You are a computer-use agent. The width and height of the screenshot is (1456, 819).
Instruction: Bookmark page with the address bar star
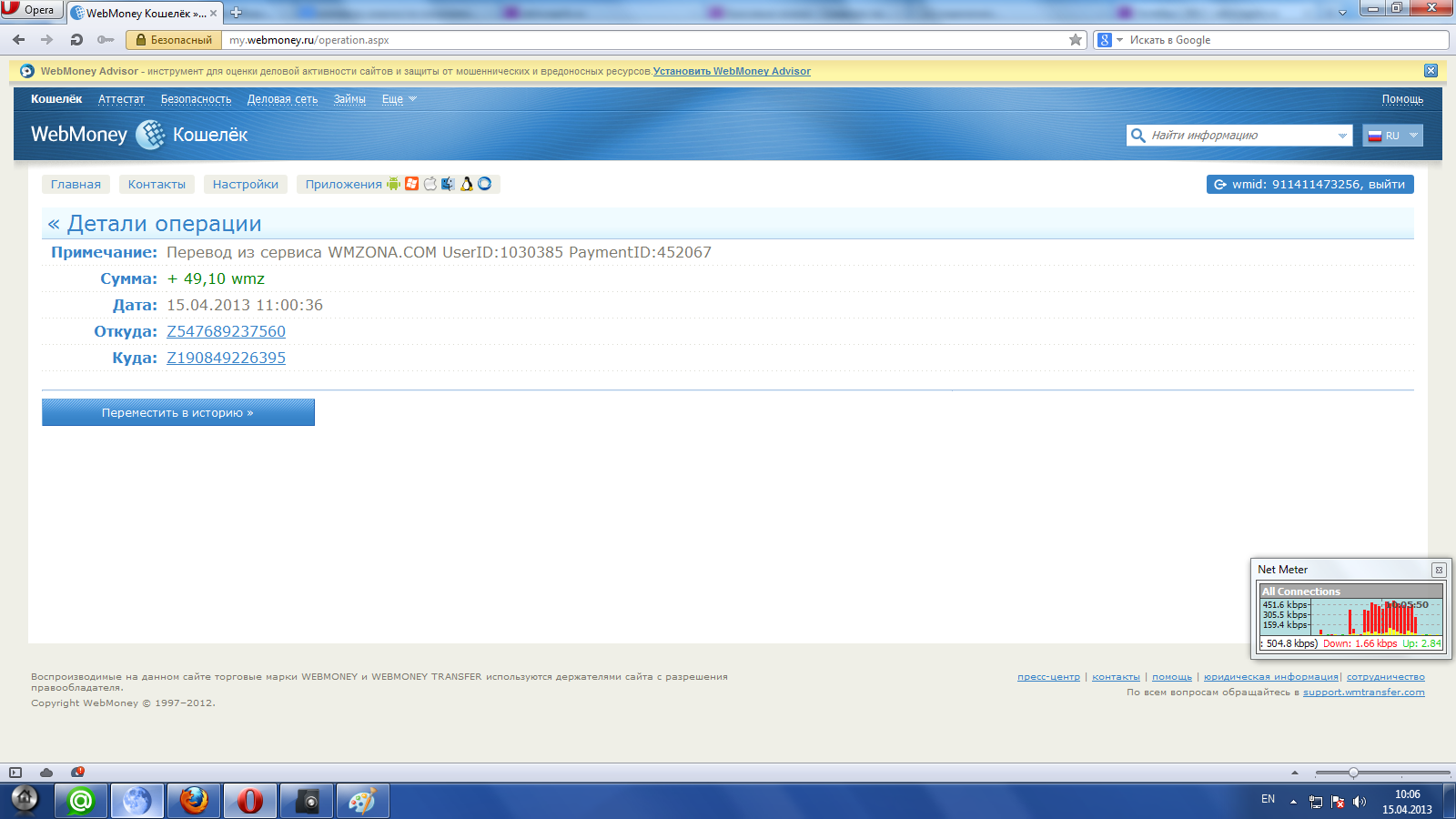(1076, 40)
